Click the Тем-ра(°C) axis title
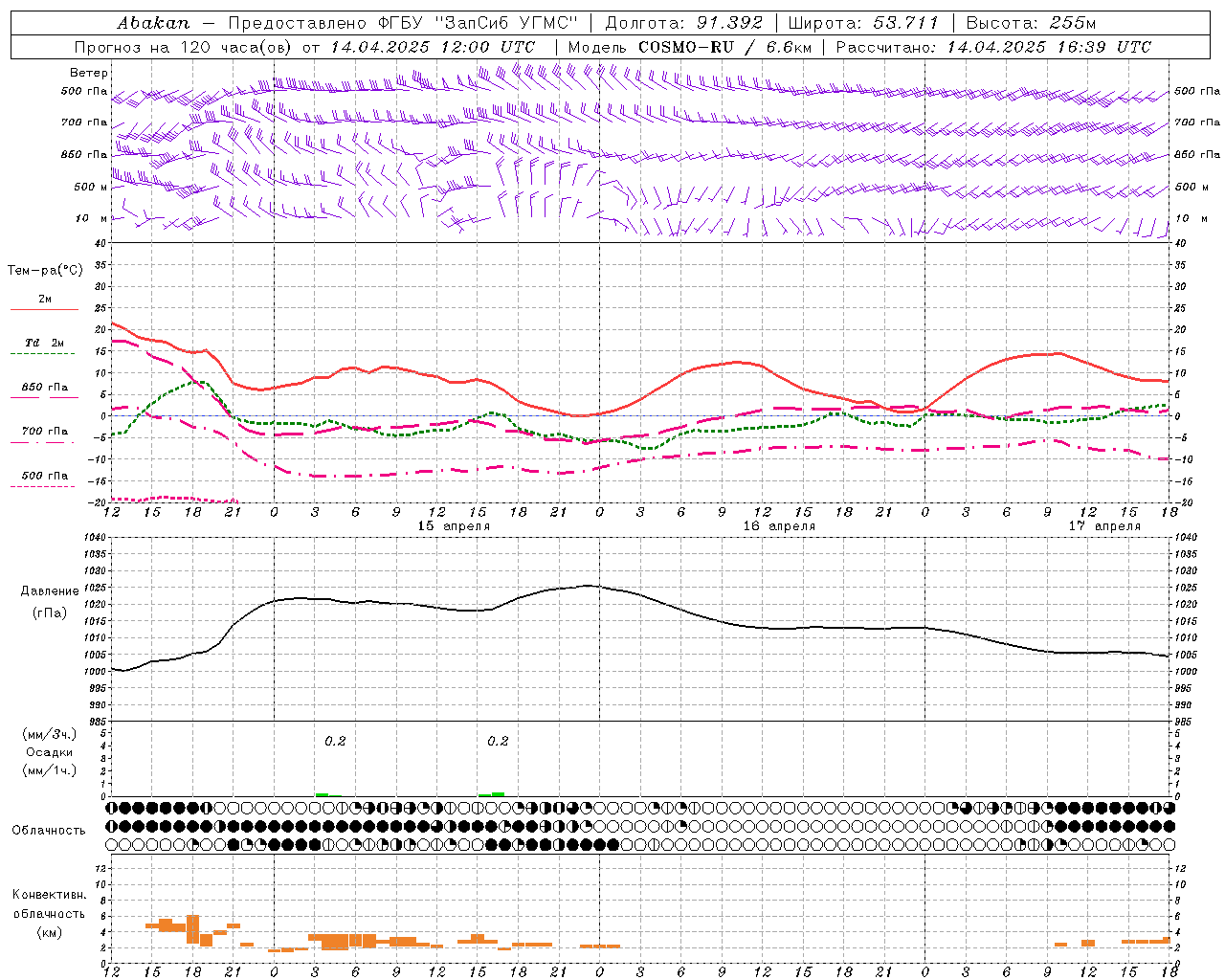1225x980 pixels. [45, 270]
